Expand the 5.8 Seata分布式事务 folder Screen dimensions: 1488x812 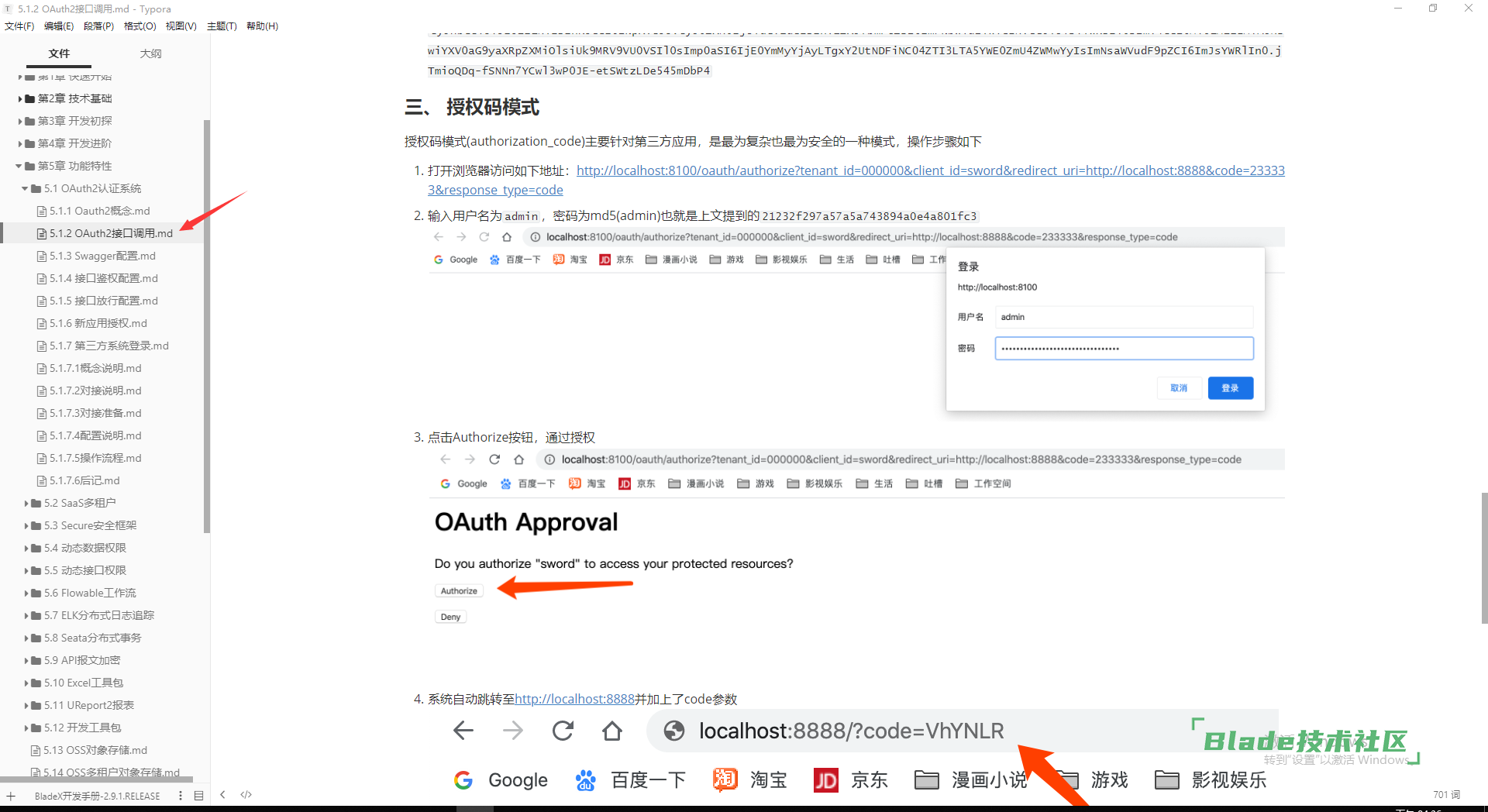26,638
